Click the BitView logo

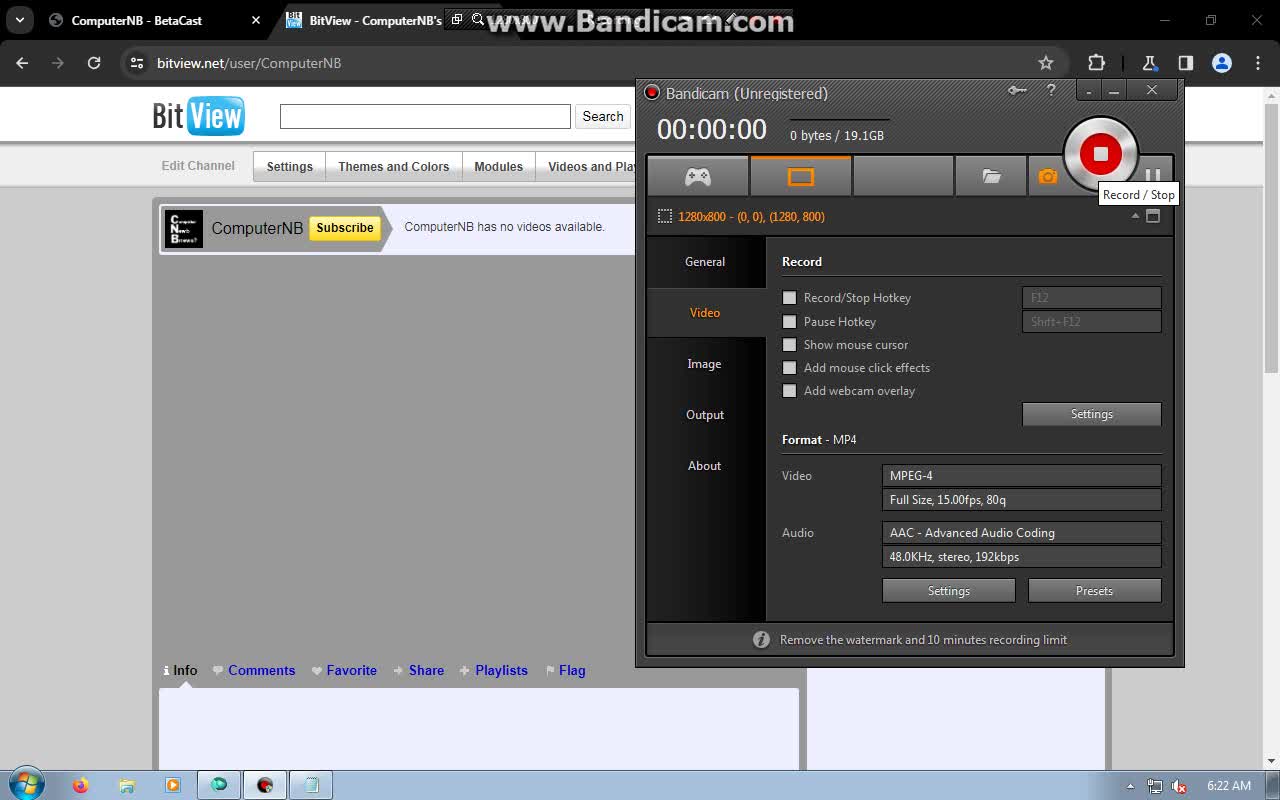(x=198, y=116)
